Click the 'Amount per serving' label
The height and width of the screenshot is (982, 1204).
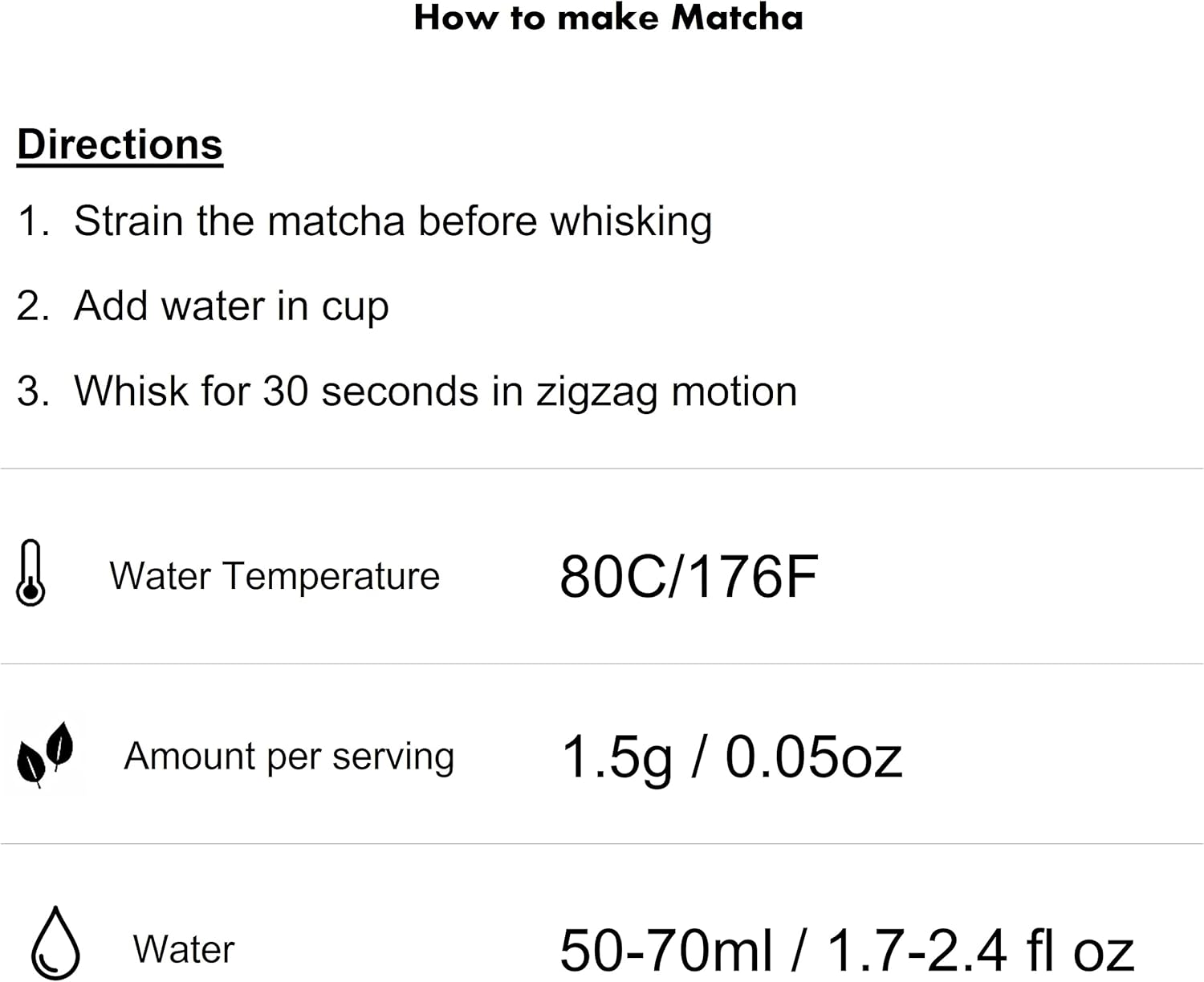289,756
